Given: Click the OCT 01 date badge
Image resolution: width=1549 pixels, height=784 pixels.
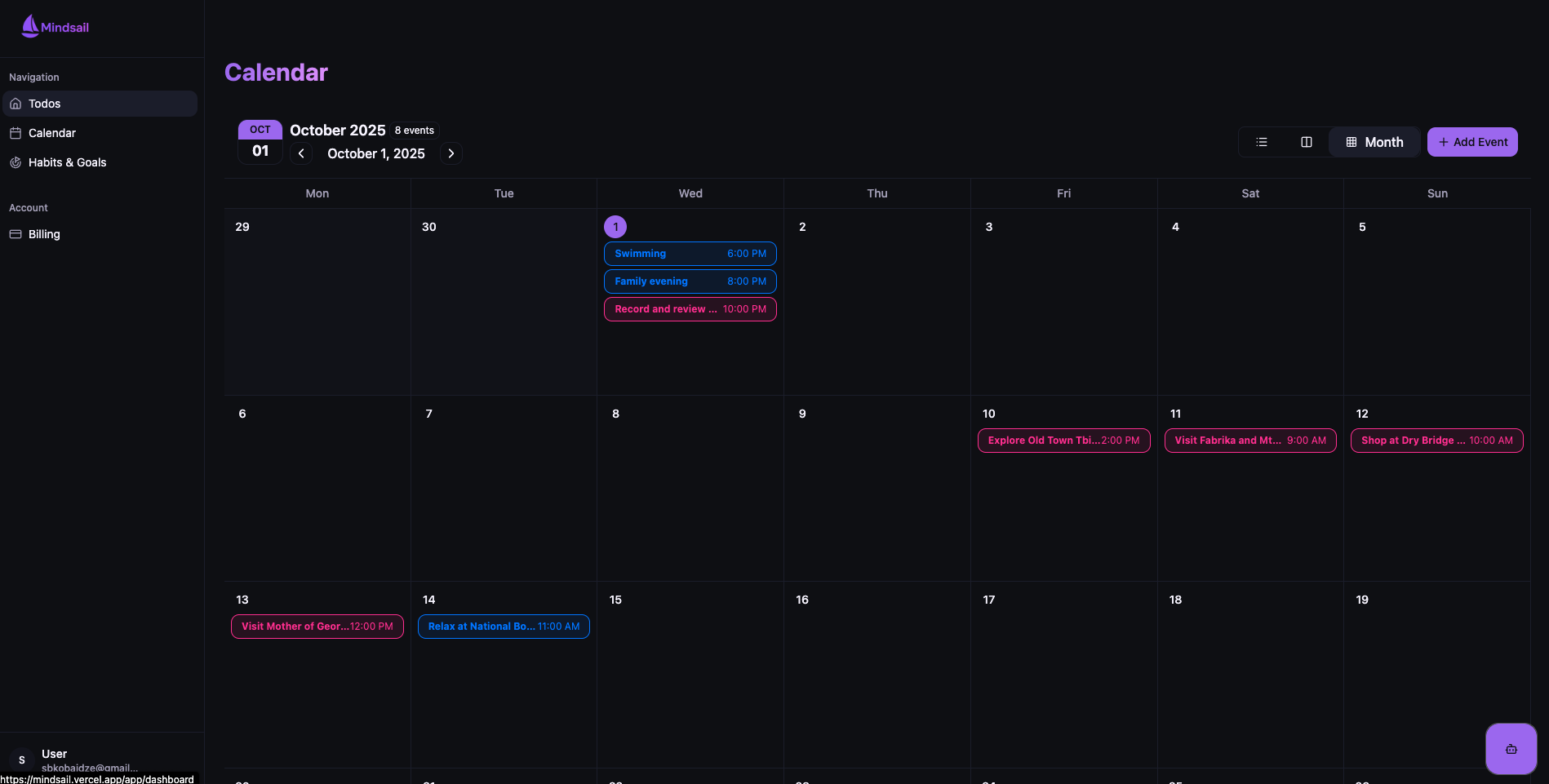Looking at the screenshot, I should 260,142.
